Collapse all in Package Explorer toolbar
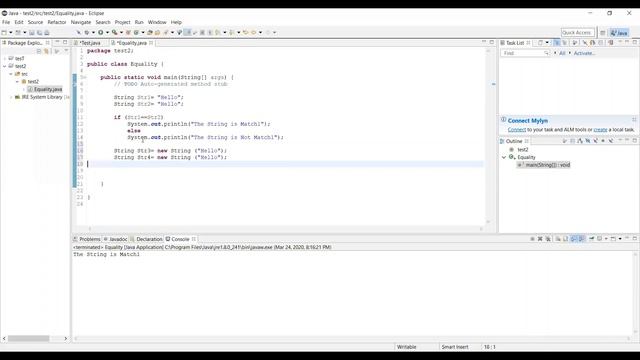This screenshot has height=360, width=640. pyautogui.click(x=39, y=51)
